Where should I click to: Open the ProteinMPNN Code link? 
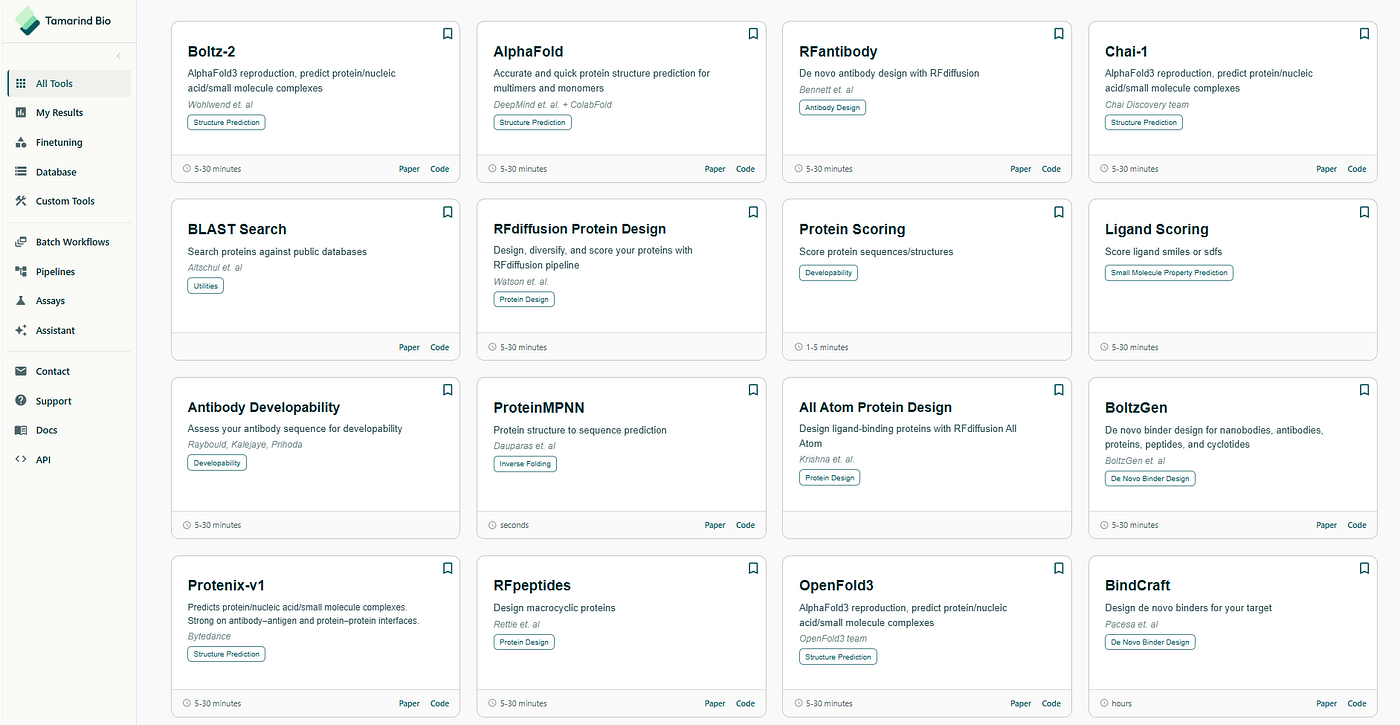coord(746,525)
